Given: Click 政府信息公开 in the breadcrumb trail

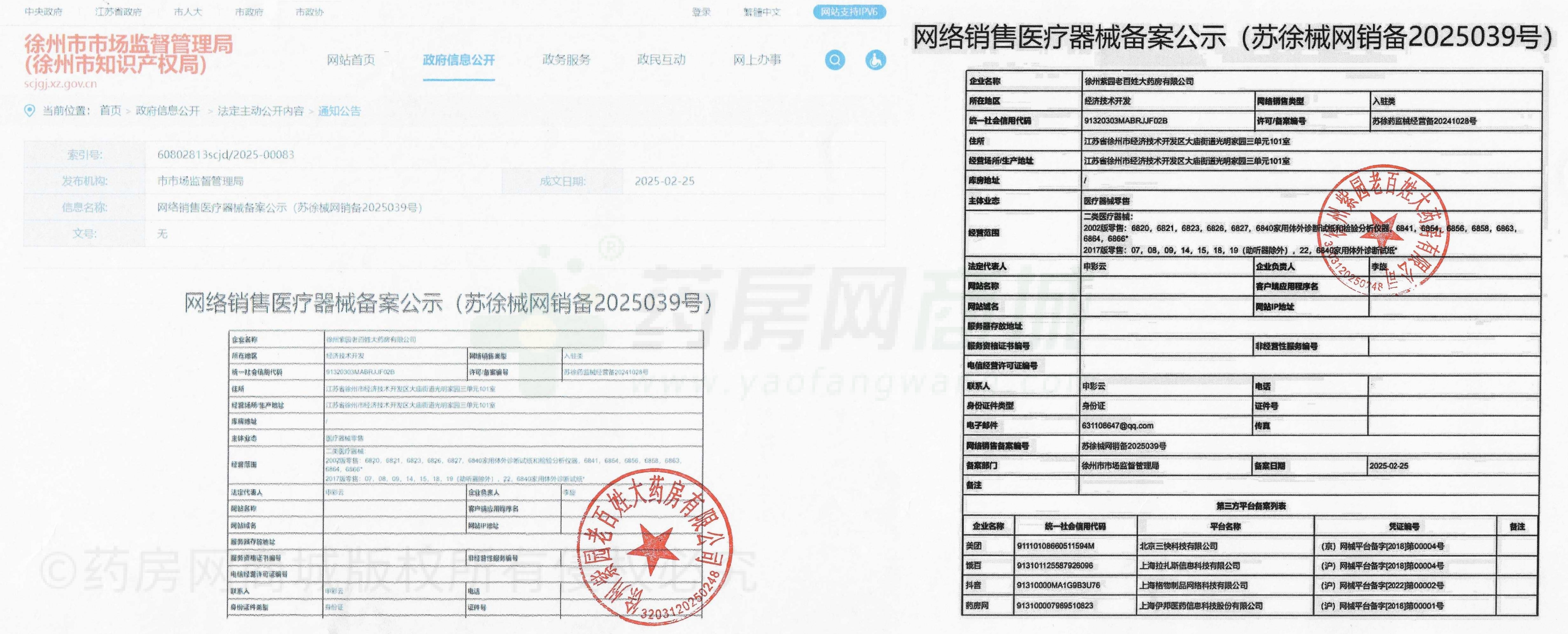Looking at the screenshot, I should coord(167,111).
